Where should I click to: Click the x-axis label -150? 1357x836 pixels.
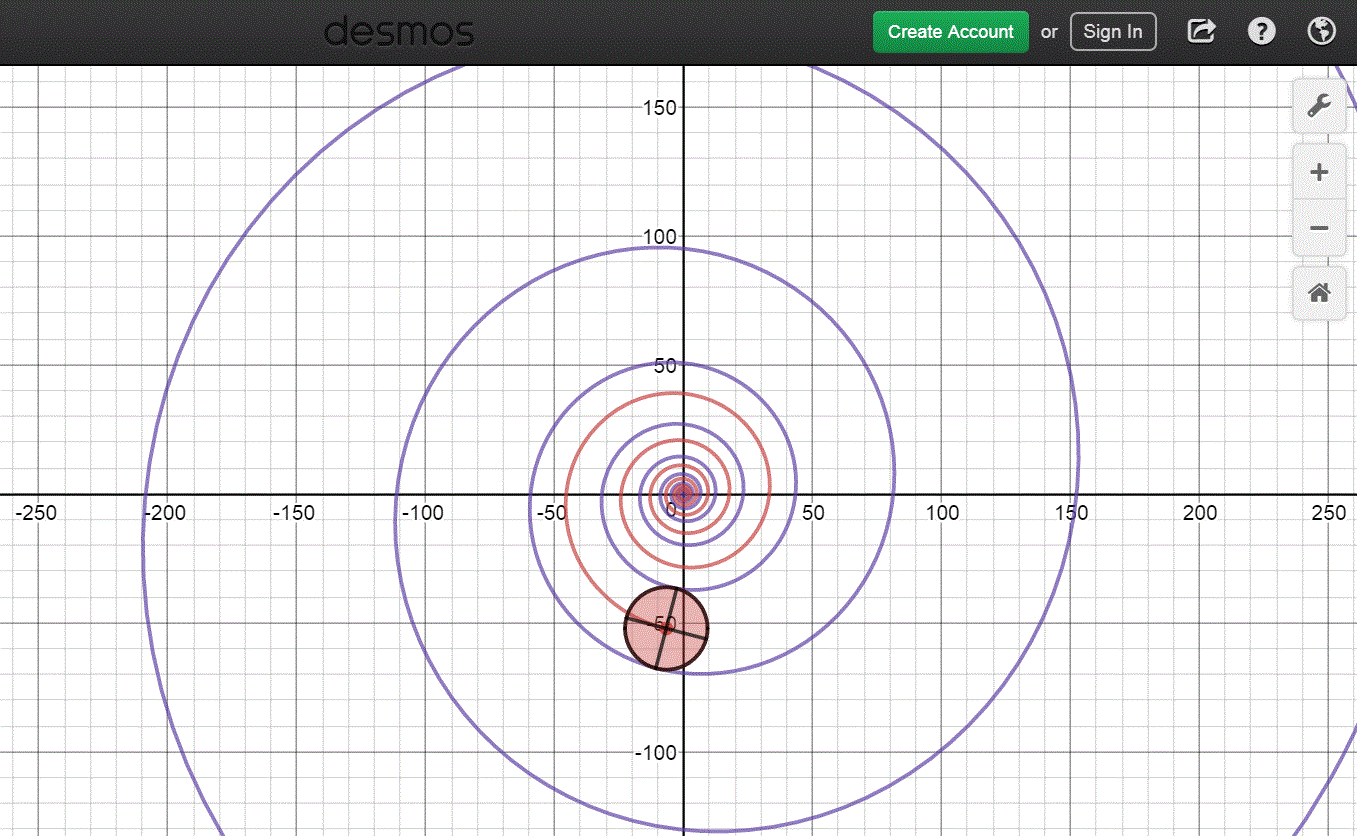pos(294,513)
